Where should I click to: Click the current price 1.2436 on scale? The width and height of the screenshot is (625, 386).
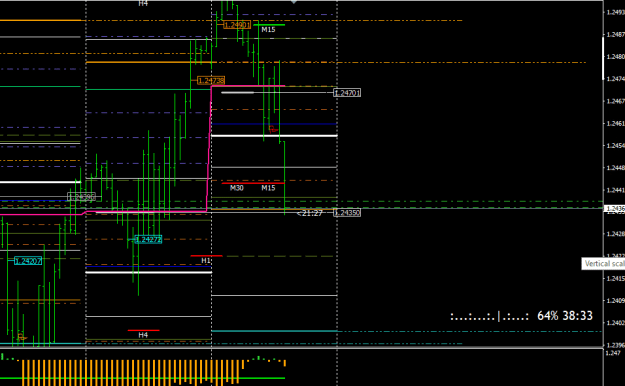(x=614, y=209)
